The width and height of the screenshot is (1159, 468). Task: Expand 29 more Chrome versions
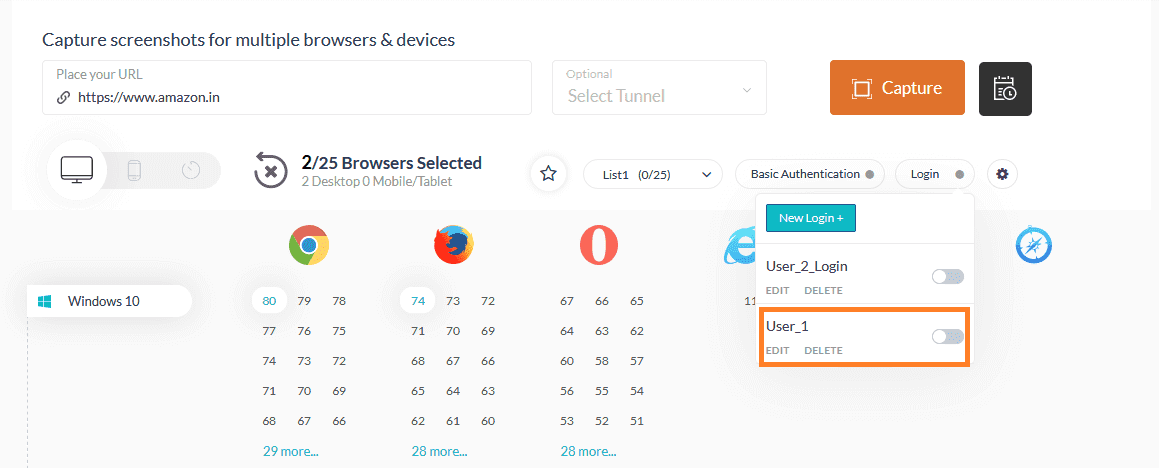(x=290, y=451)
